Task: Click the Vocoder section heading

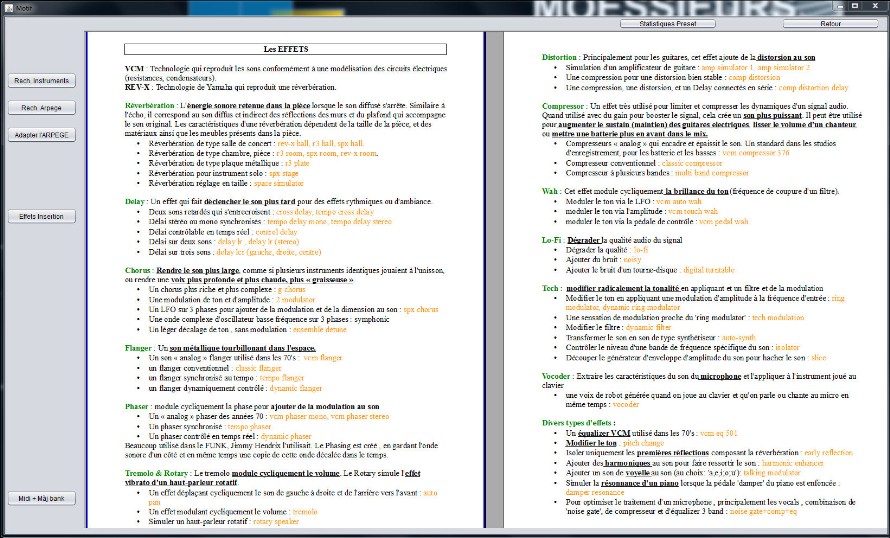Action: pyautogui.click(x=556, y=376)
